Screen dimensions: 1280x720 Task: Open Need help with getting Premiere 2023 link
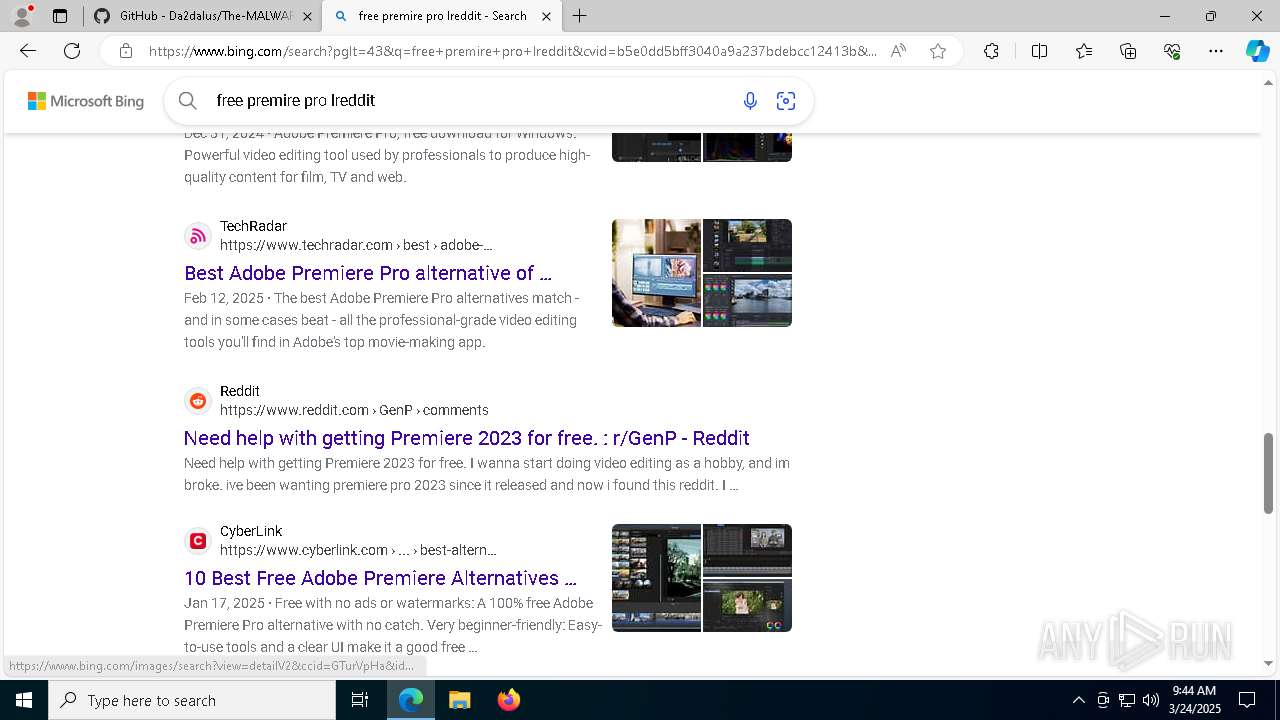466,438
